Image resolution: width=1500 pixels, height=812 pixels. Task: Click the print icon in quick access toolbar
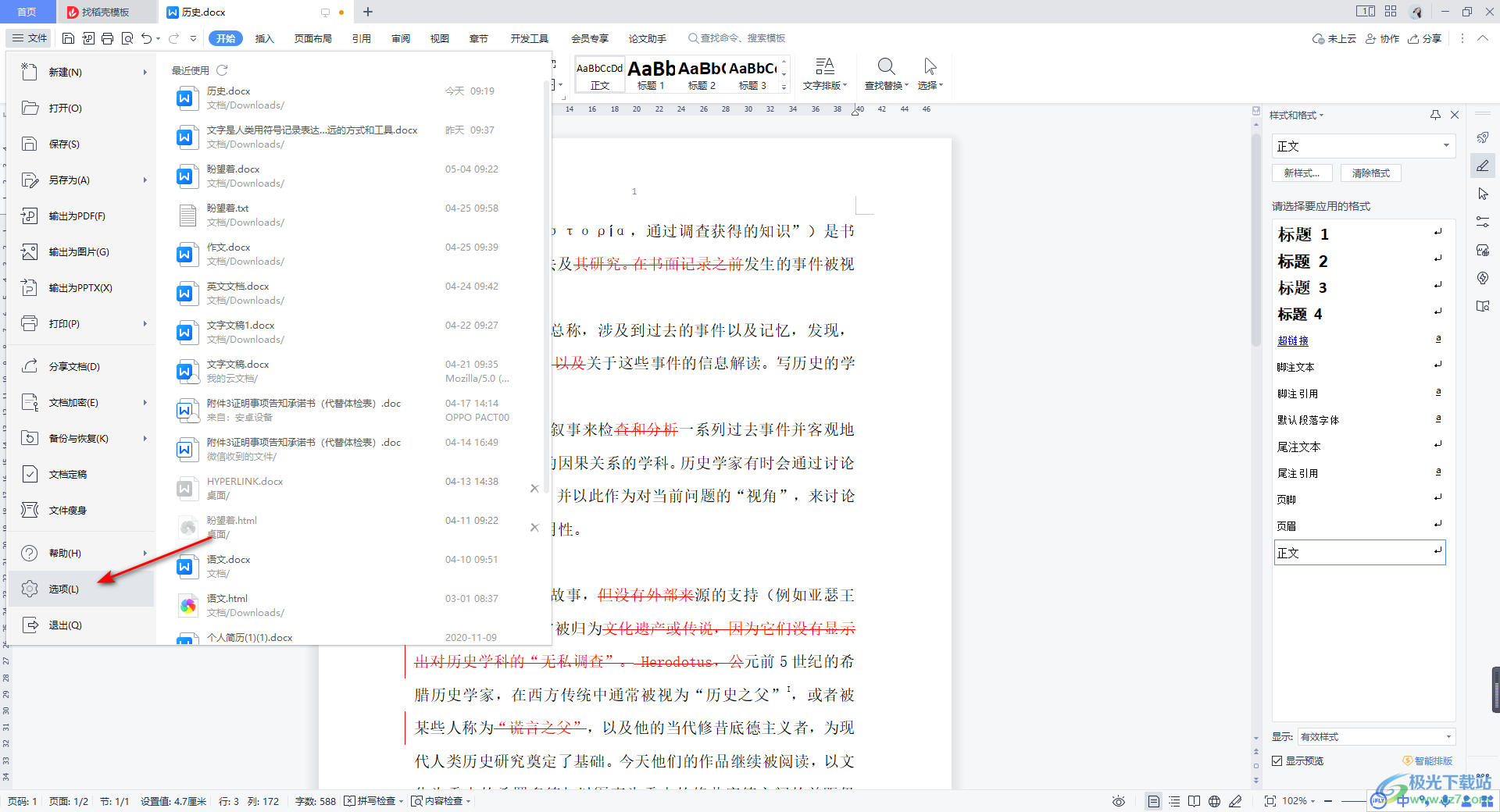tap(107, 38)
